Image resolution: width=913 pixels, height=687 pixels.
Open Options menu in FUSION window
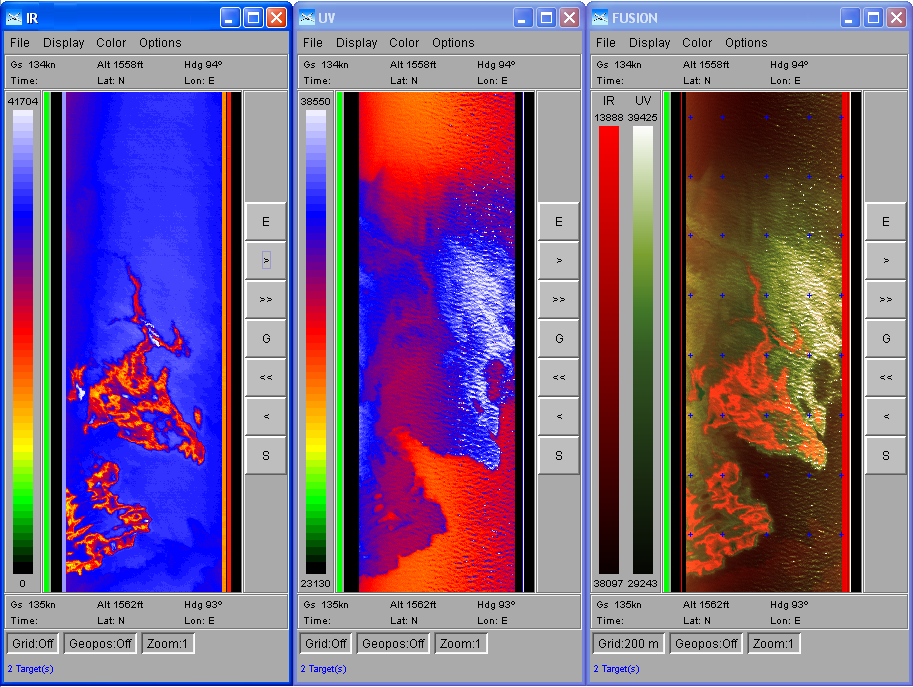click(x=746, y=43)
